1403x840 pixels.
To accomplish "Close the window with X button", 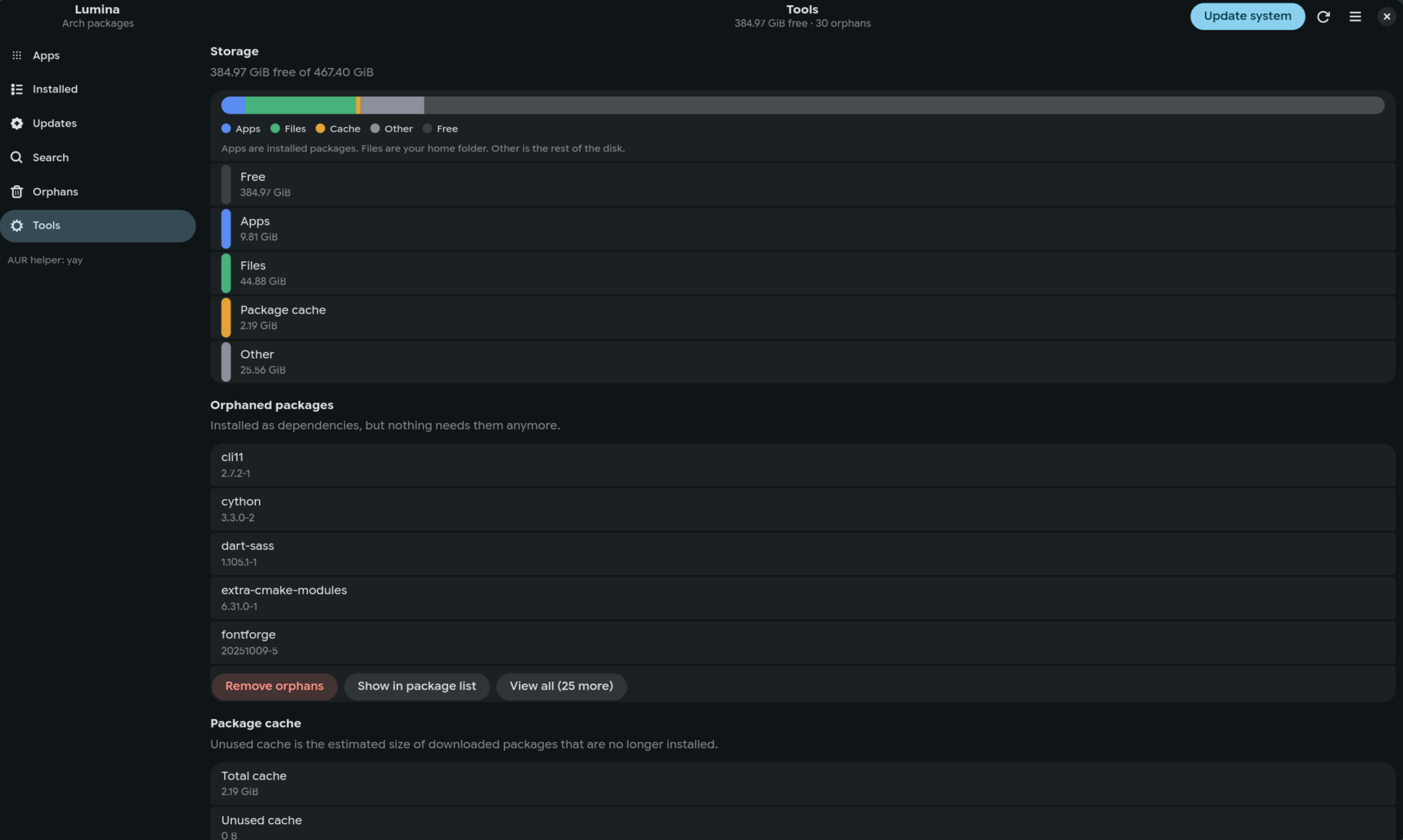I will pos(1387,16).
